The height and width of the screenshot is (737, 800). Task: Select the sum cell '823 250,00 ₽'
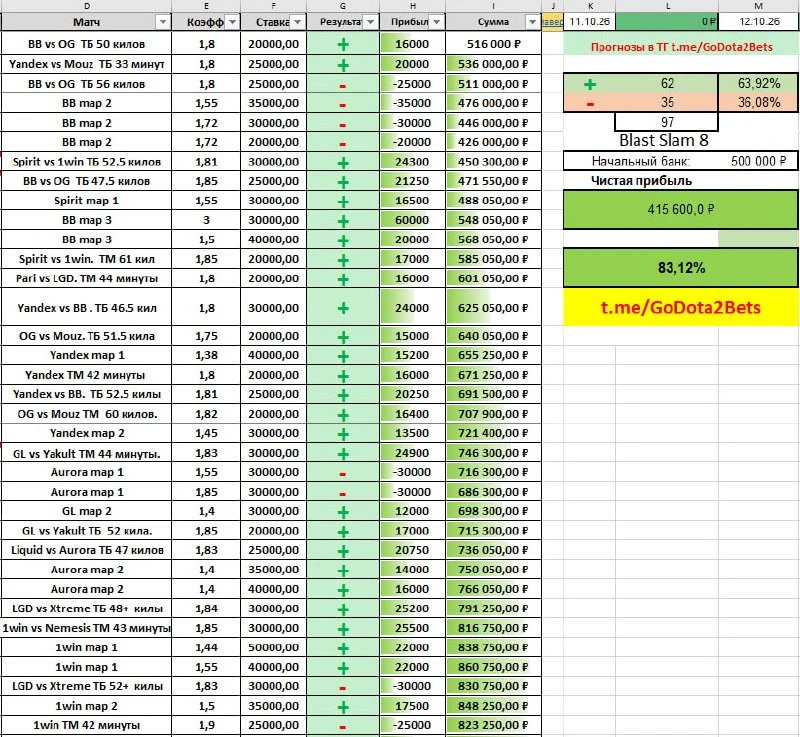(493, 725)
